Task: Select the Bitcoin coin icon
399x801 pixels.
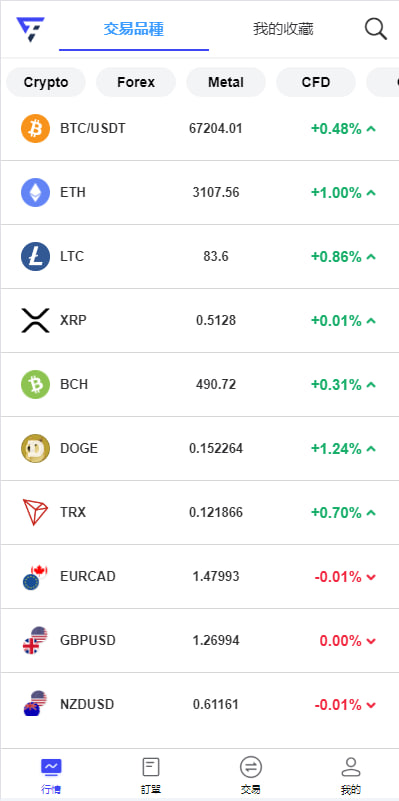Action: pos(35,128)
